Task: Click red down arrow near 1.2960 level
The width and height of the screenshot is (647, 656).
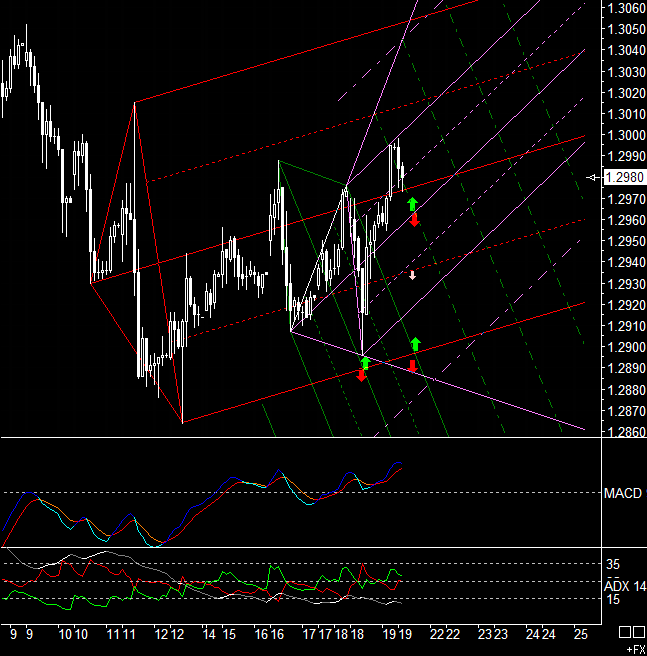Action: pyautogui.click(x=414, y=220)
